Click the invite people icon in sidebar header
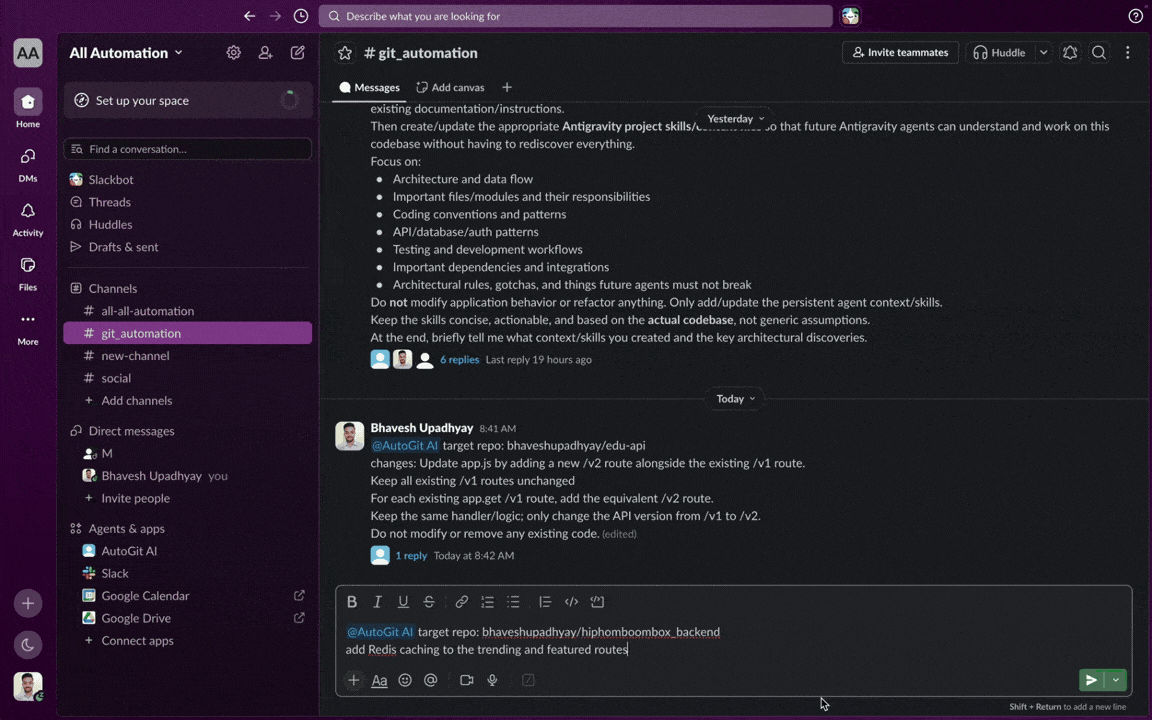 click(x=265, y=53)
